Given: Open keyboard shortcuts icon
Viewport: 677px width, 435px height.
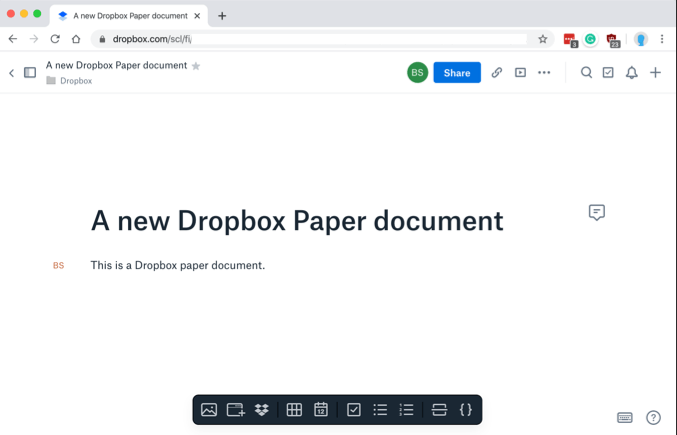Looking at the screenshot, I should click(x=625, y=417).
